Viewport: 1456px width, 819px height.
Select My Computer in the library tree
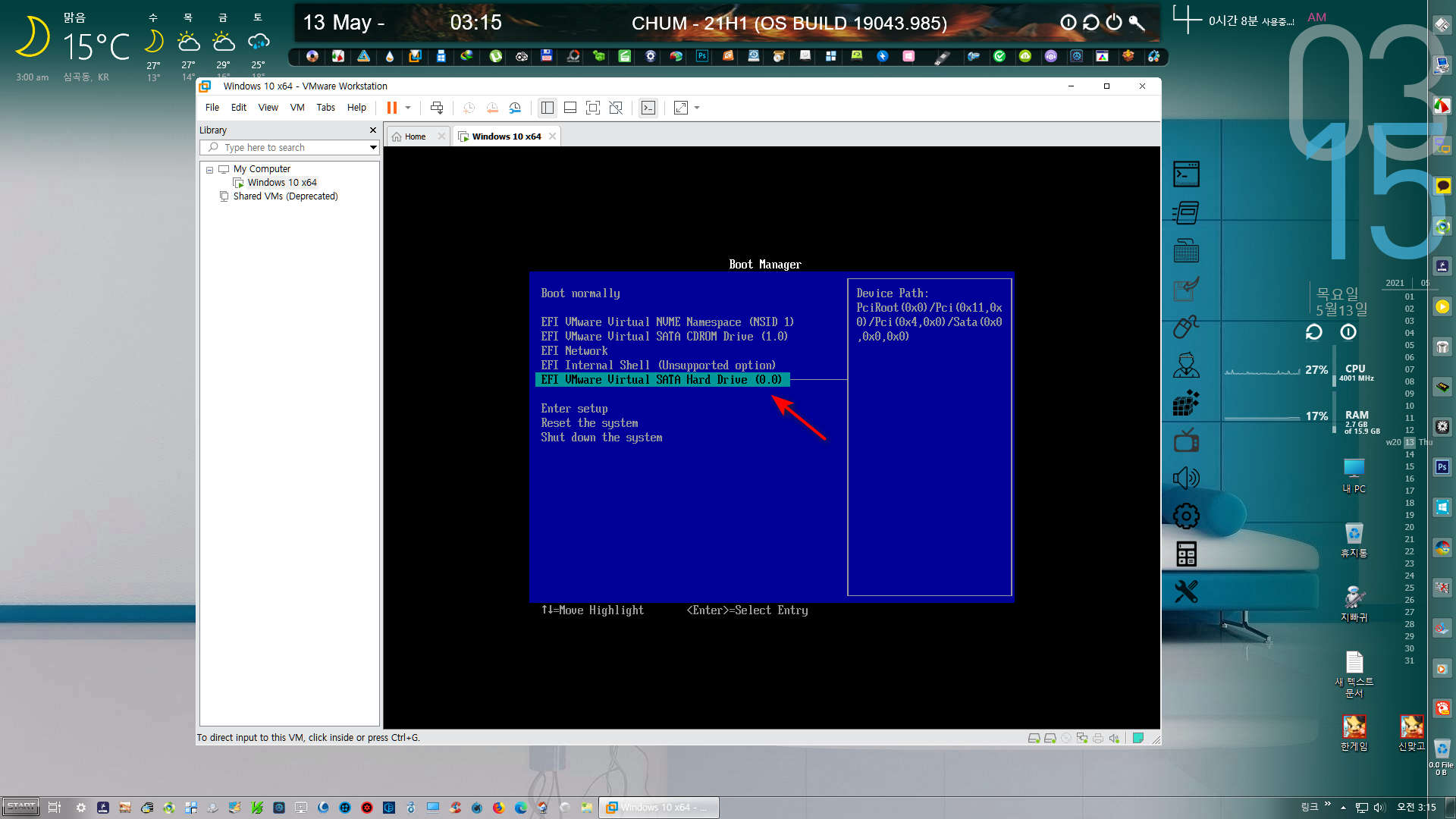(x=261, y=169)
